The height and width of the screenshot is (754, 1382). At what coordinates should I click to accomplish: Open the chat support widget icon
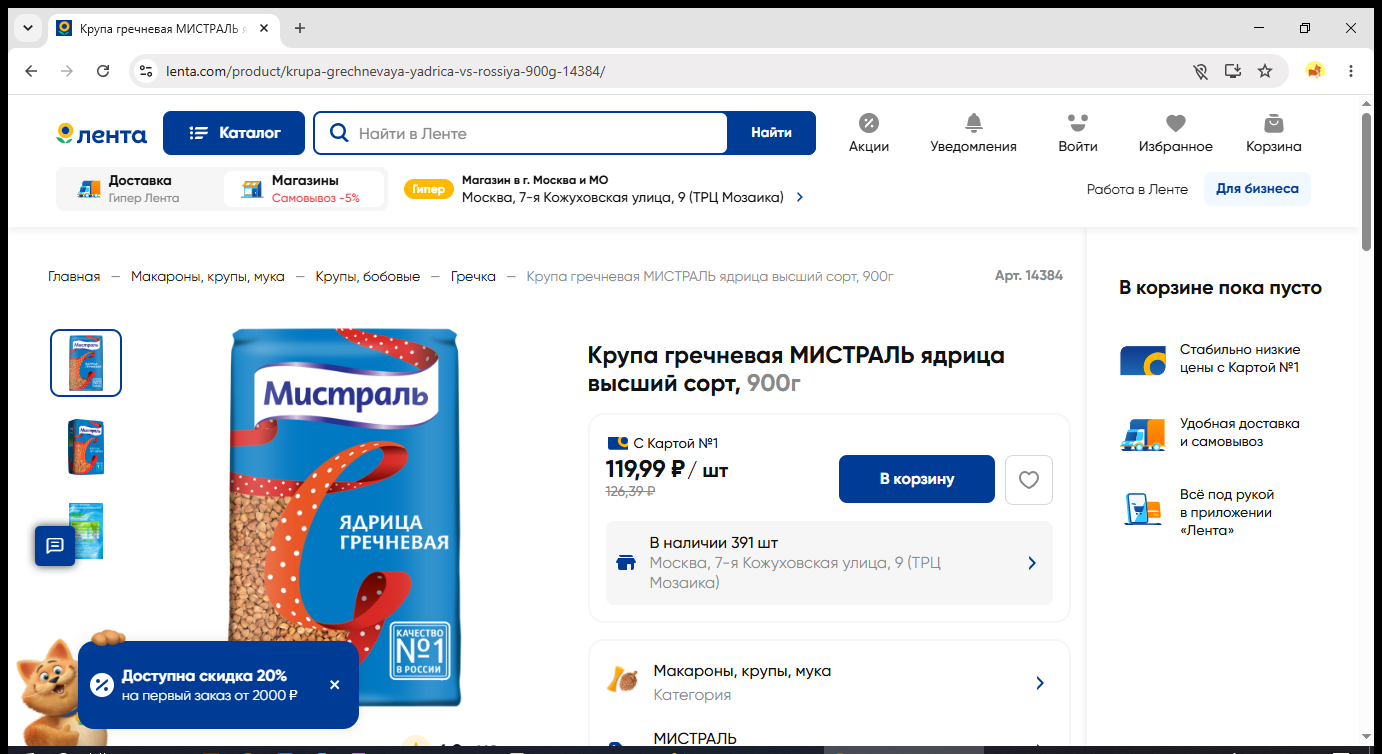point(55,546)
